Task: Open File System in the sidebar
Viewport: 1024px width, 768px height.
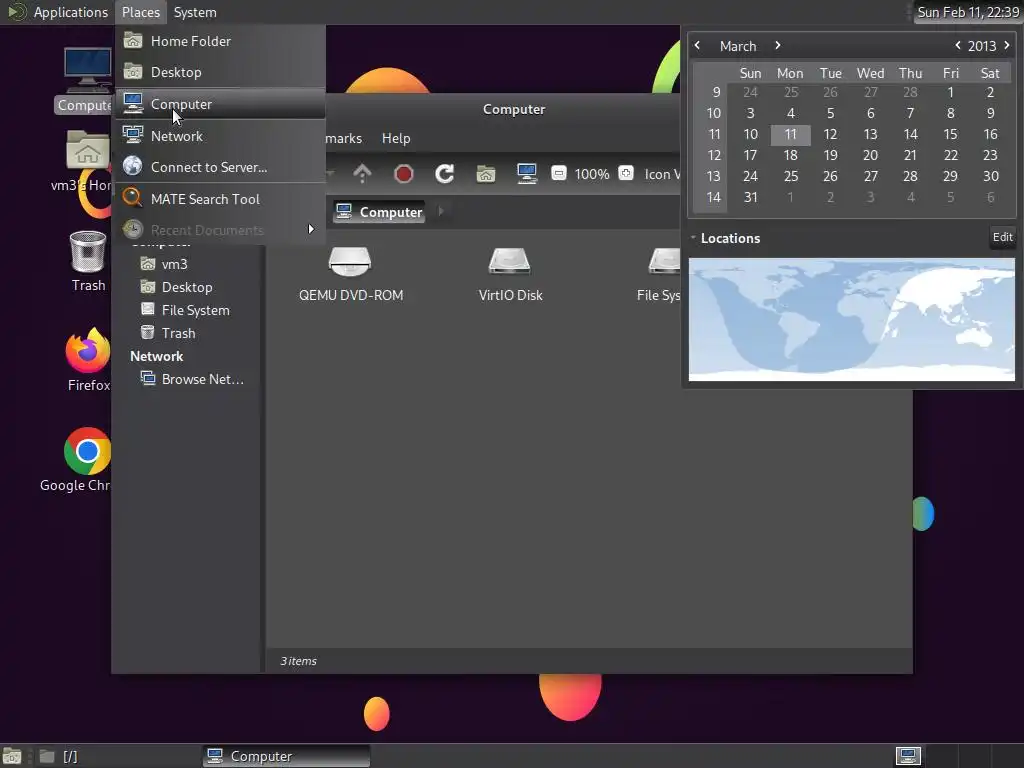Action: pos(195,310)
